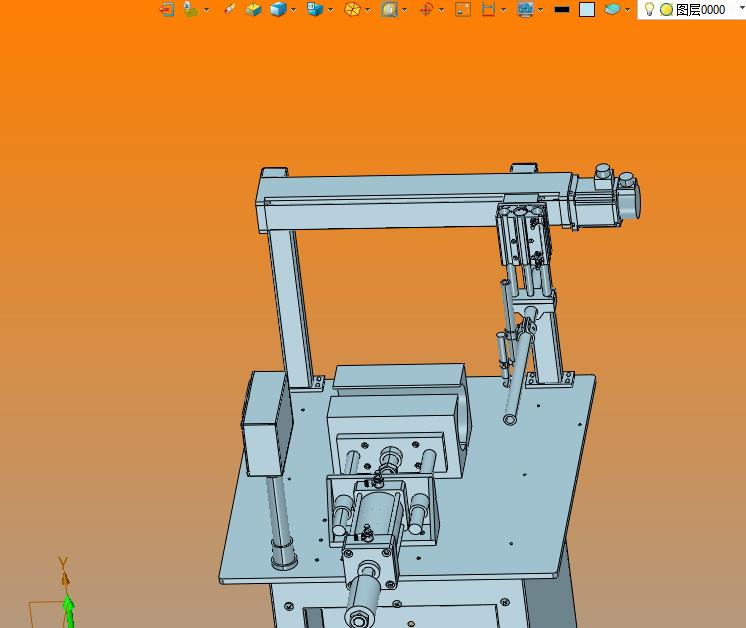Screen dimensions: 746x628
Task: Click the blue cube with window icon
Action: pyautogui.click(x=315, y=9)
